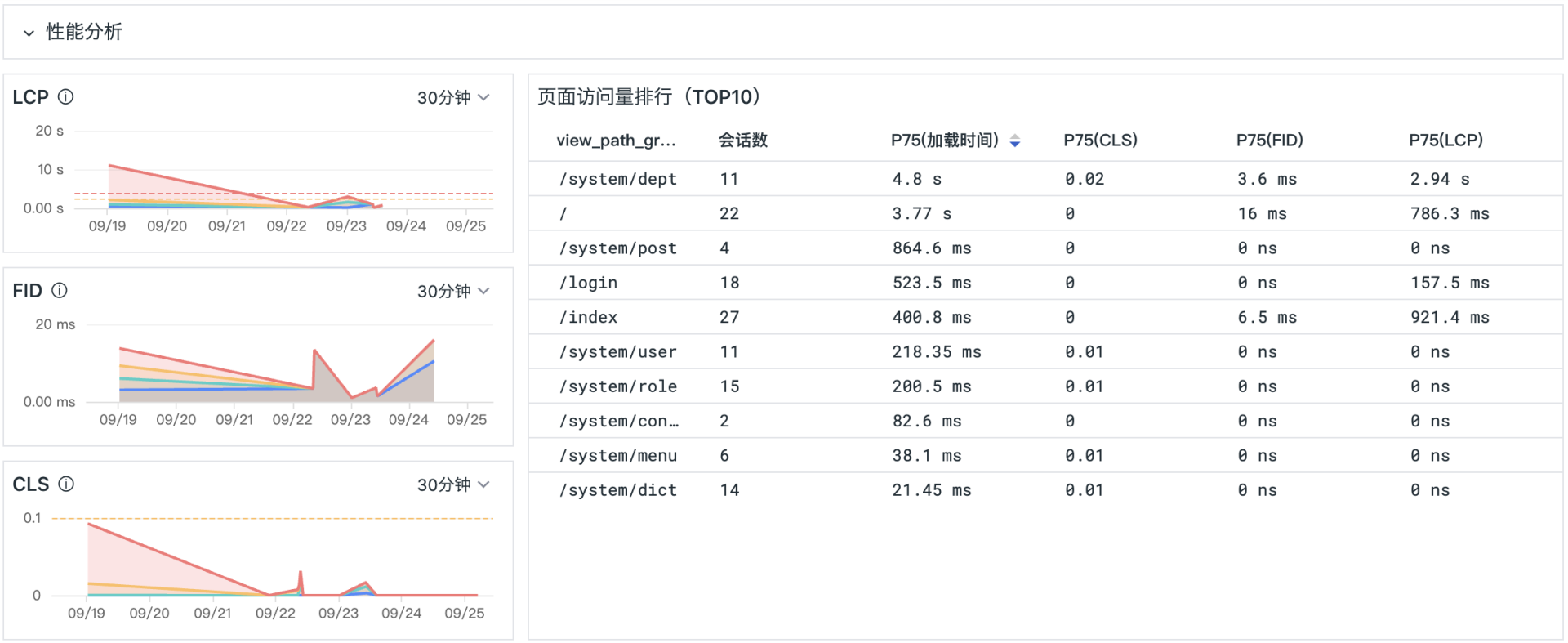Click the CLS info icon
The image size is (1568, 643).
[x=66, y=484]
